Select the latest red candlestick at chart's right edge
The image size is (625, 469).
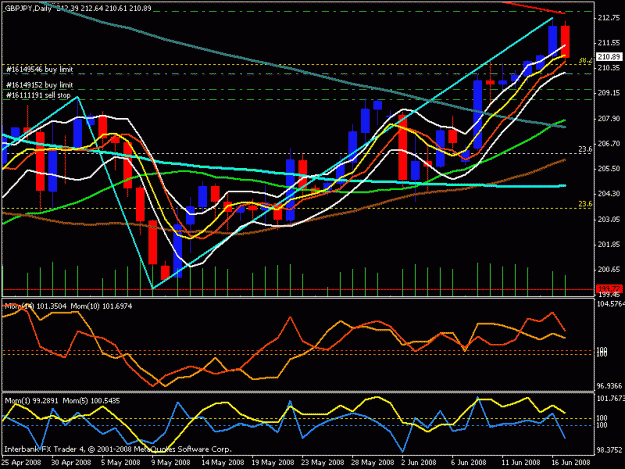point(565,41)
